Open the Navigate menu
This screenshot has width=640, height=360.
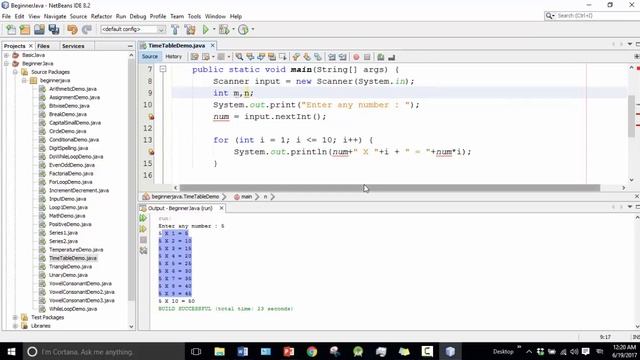point(55,16)
